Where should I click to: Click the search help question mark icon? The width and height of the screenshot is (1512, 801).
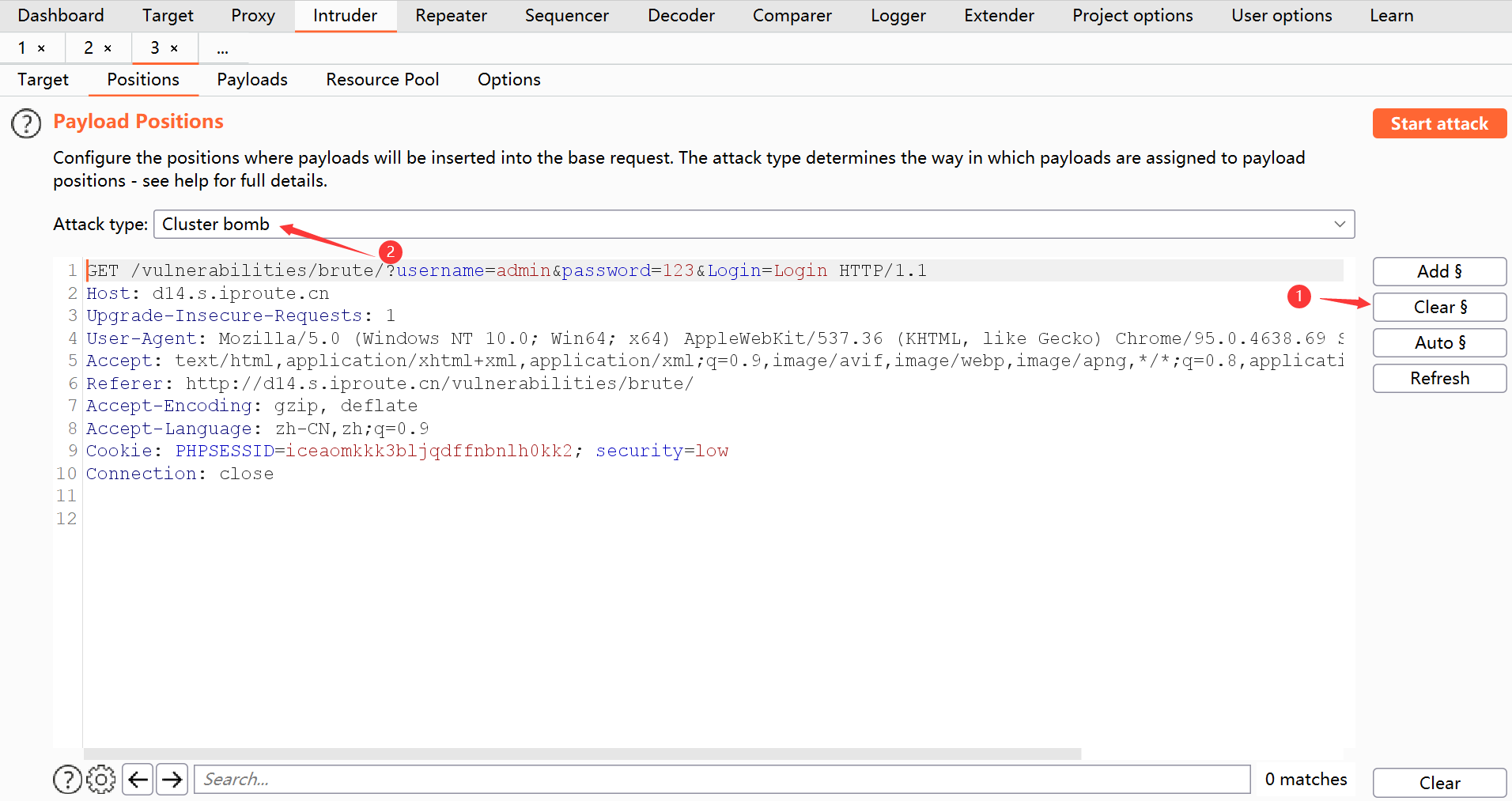(67, 780)
